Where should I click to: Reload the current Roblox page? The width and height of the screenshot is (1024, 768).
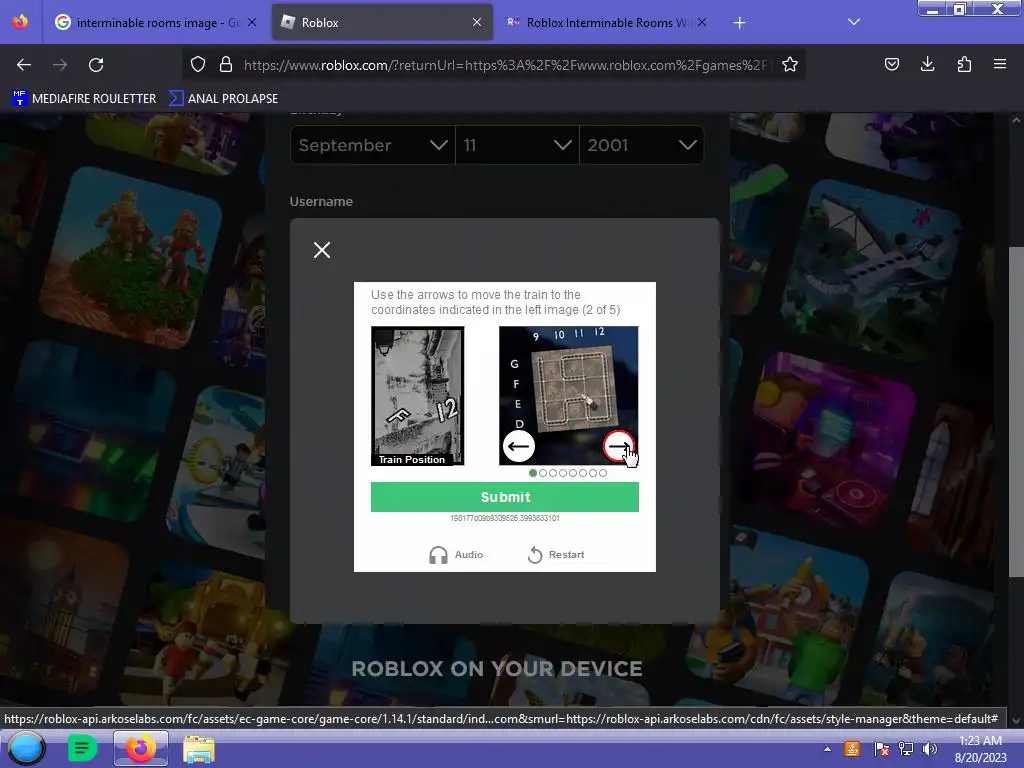coord(96,65)
